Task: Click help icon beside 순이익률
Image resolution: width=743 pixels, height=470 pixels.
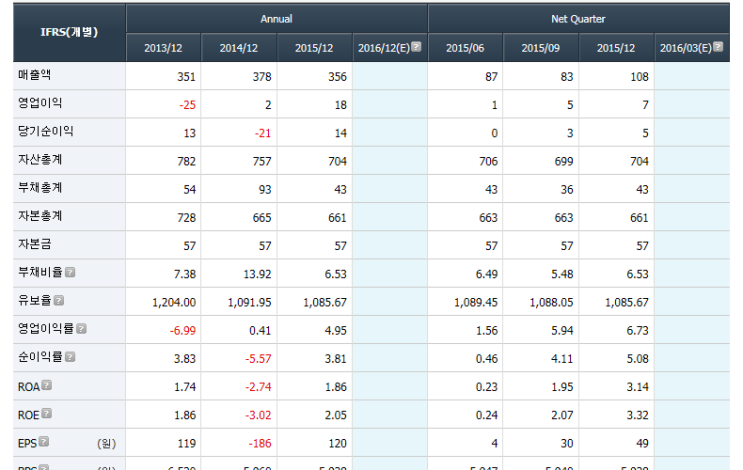Action: pos(70,357)
